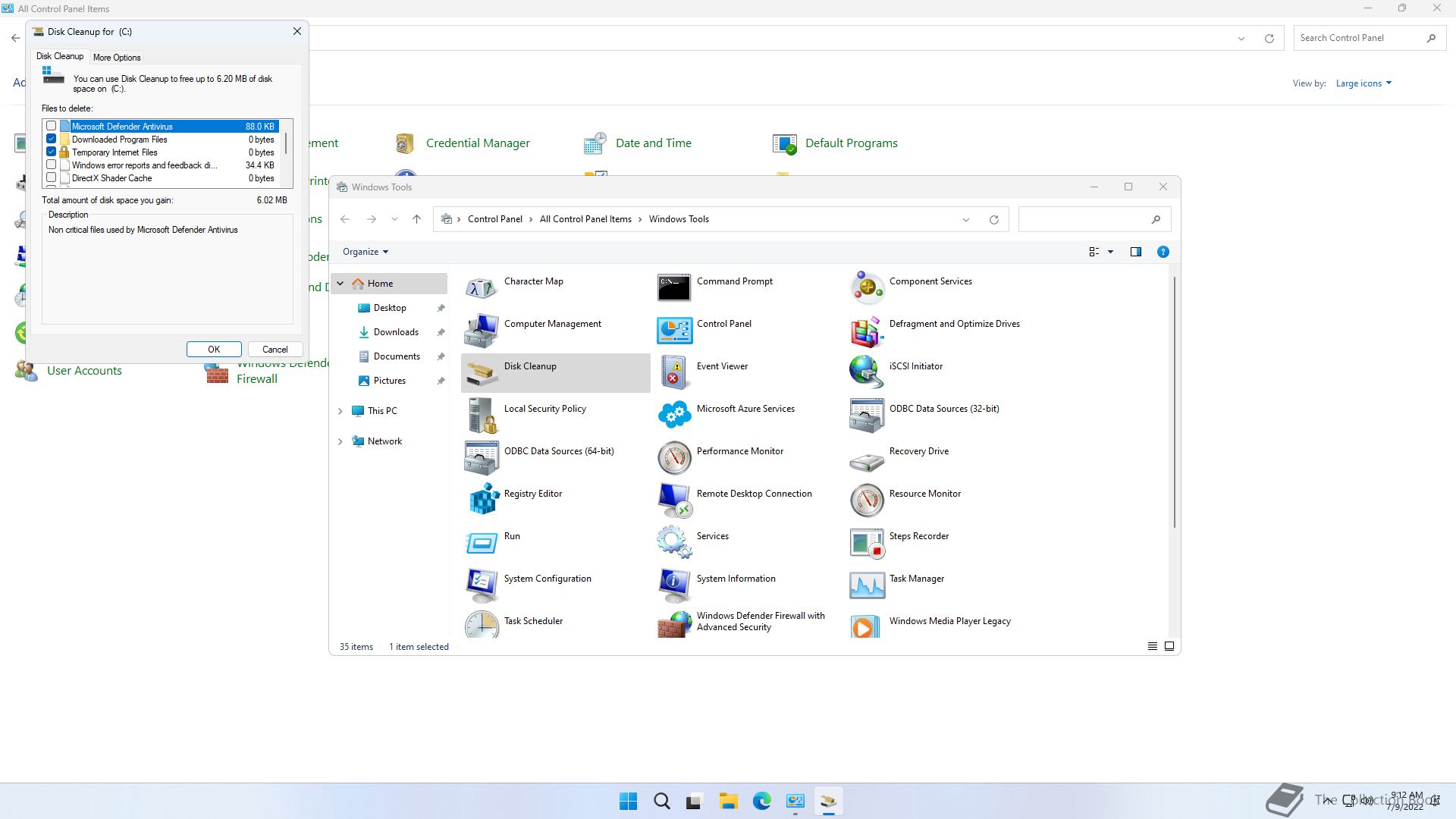Open Control Panel address bar history dropdown
This screenshot has width=1456, height=819.
pos(1241,39)
